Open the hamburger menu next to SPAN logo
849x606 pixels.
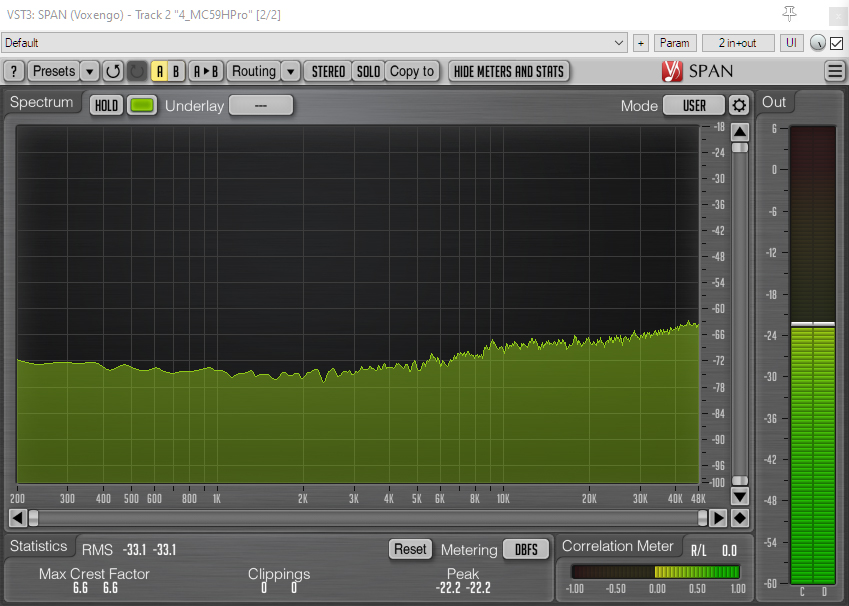click(835, 71)
